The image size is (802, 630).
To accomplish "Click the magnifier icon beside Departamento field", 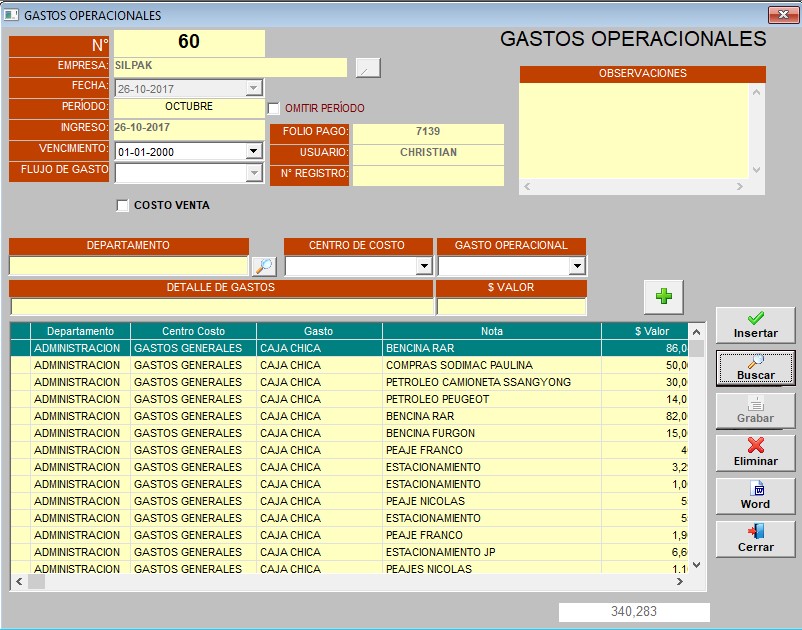I will click(263, 266).
